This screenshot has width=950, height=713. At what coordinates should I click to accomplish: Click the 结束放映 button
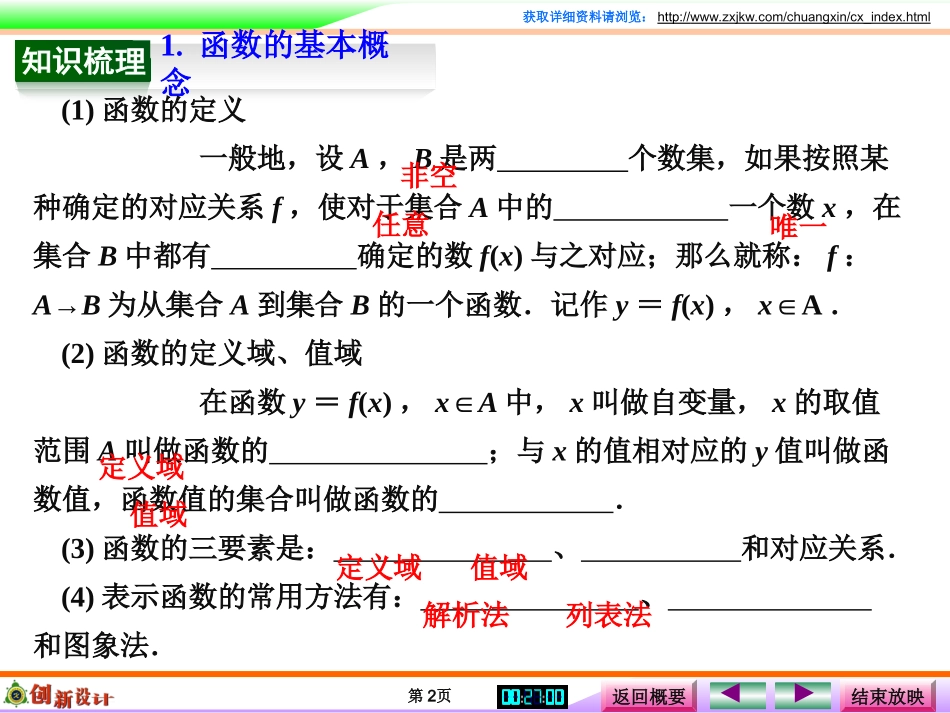pos(887,696)
